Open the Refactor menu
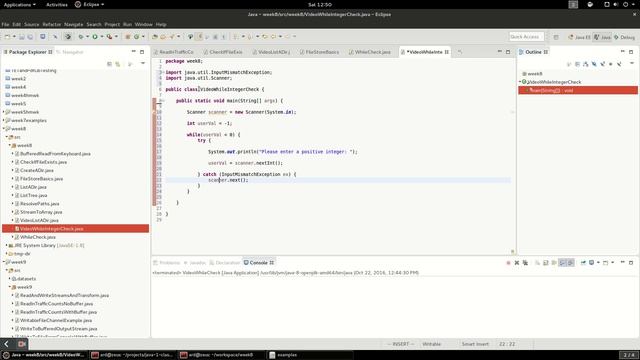The width and height of the screenshot is (640, 360). 51,24
